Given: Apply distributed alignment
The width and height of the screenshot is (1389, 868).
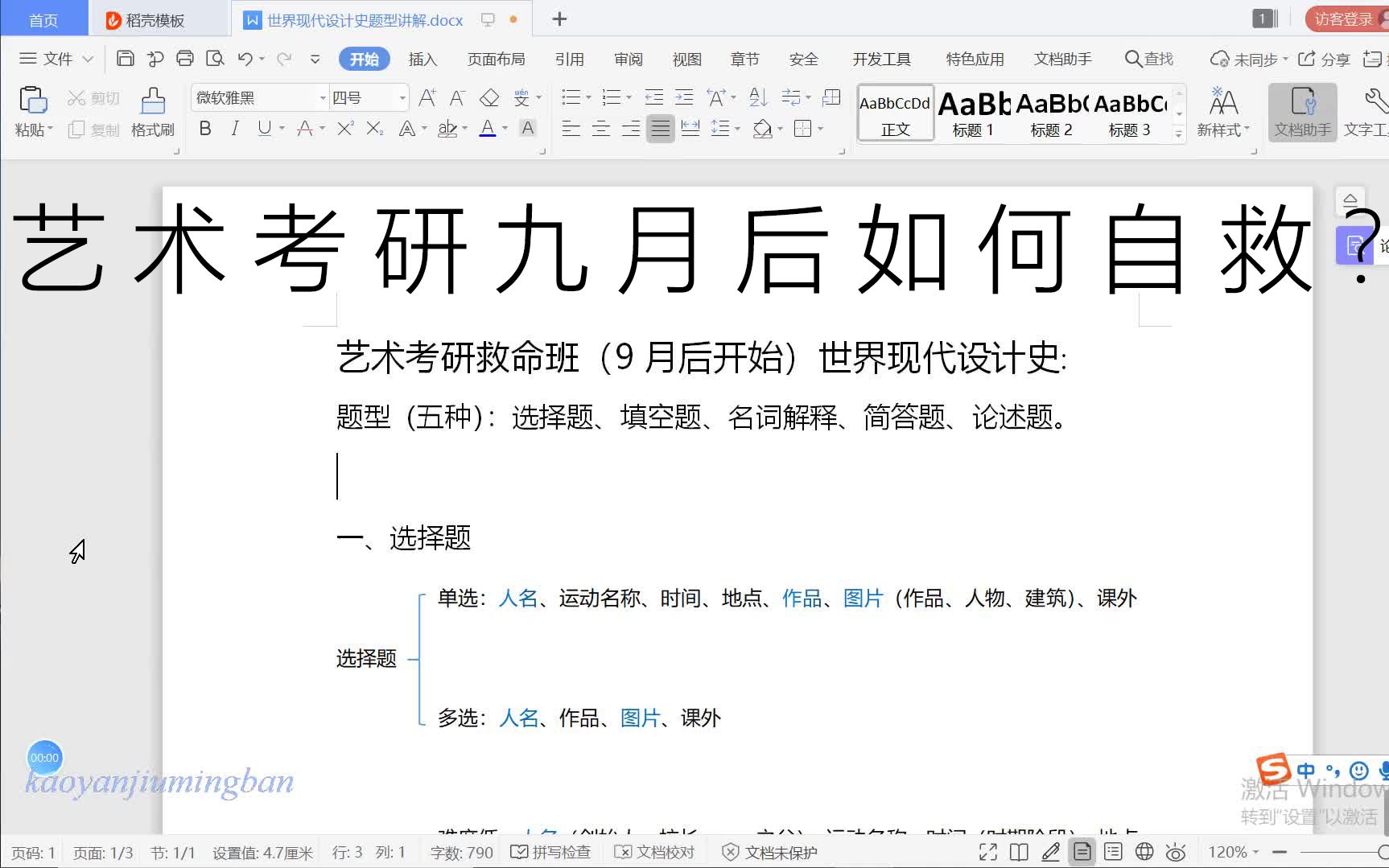Looking at the screenshot, I should pos(690,128).
